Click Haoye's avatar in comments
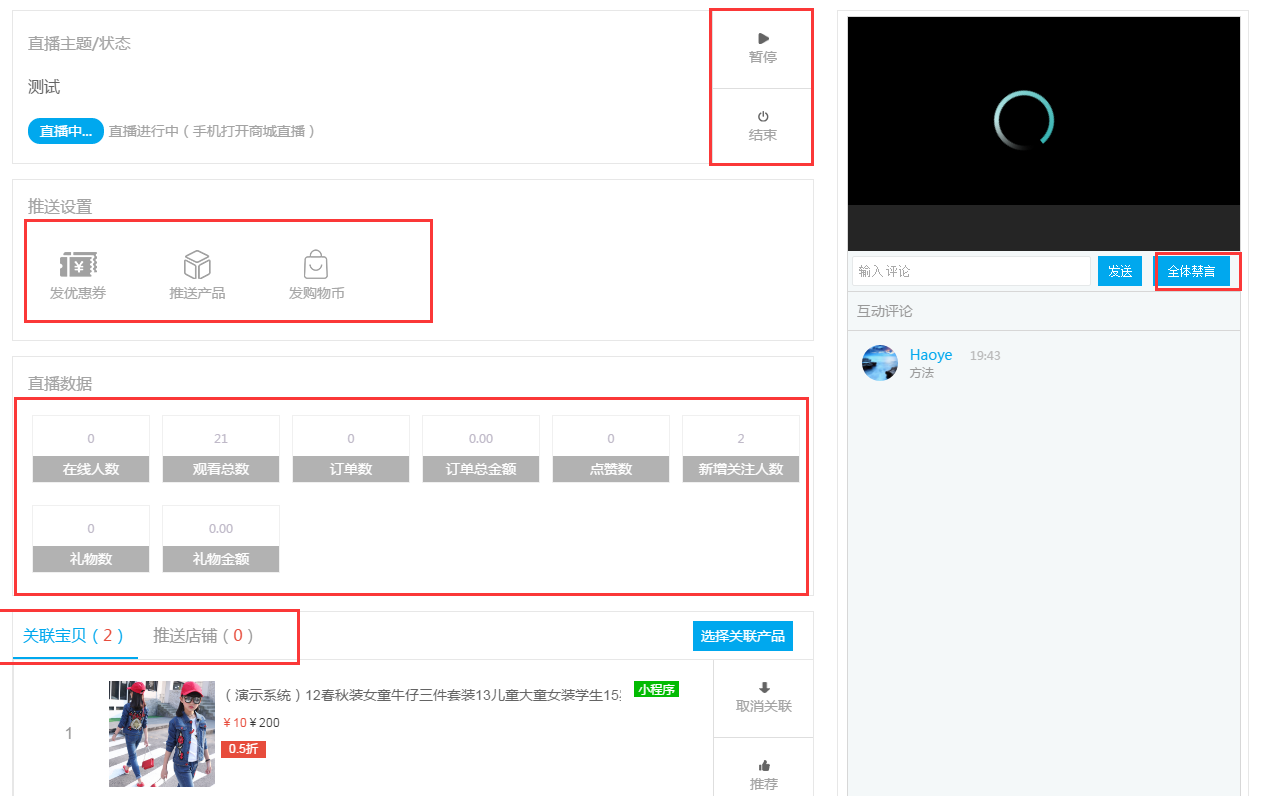Image resolution: width=1281 pixels, height=796 pixels. (x=880, y=363)
